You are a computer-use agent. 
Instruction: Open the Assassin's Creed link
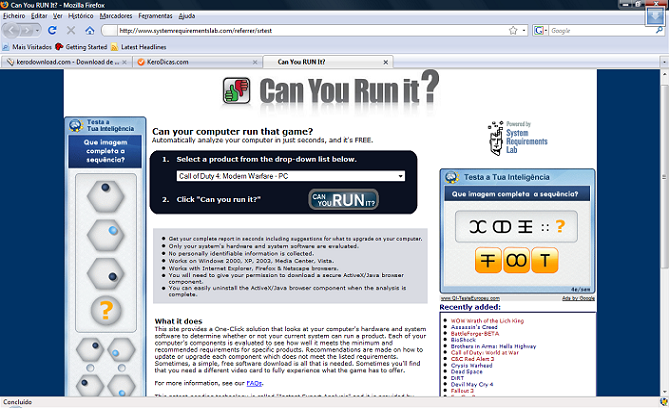474,327
